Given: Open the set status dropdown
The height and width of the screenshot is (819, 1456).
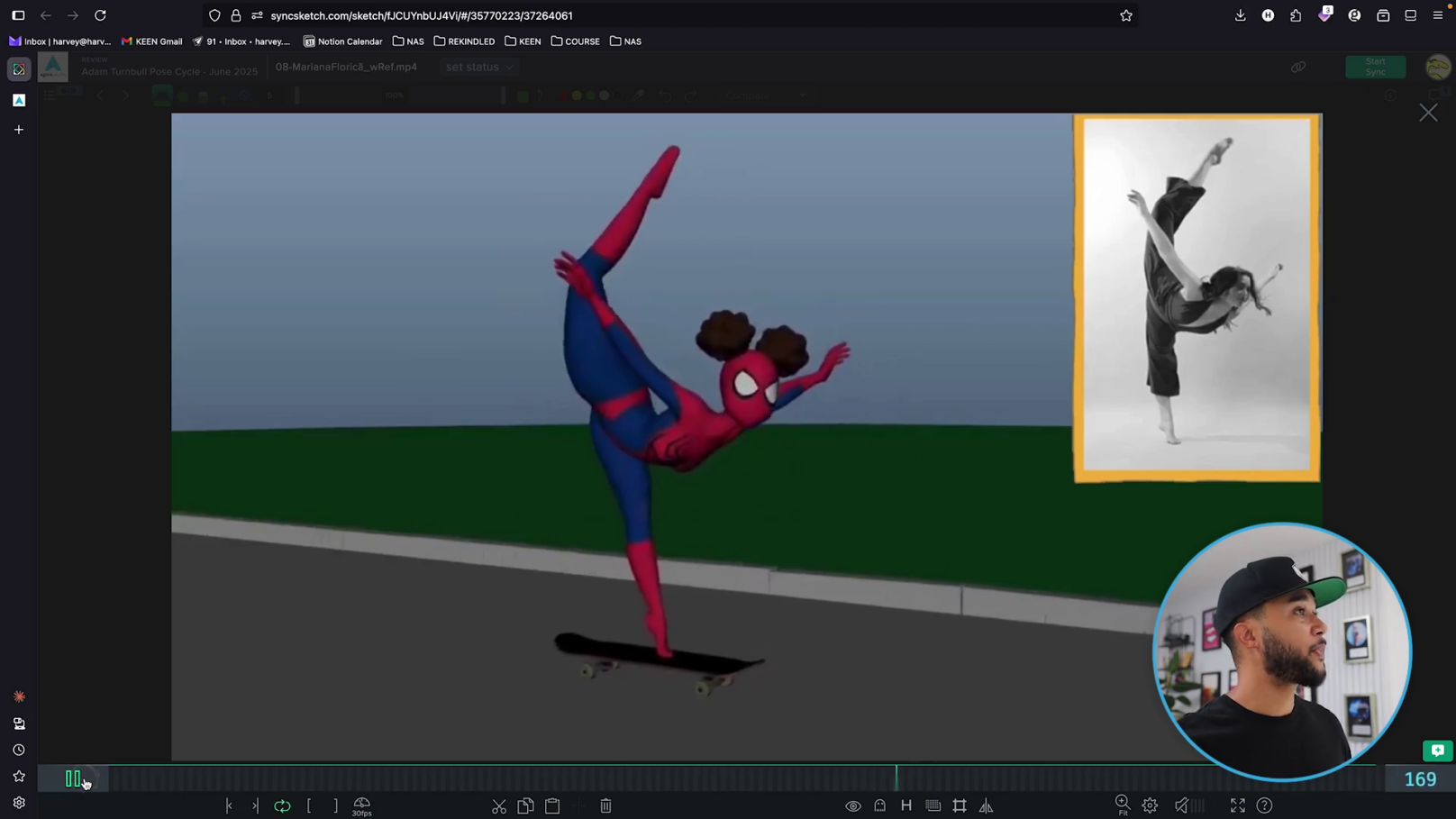Looking at the screenshot, I should 479,67.
